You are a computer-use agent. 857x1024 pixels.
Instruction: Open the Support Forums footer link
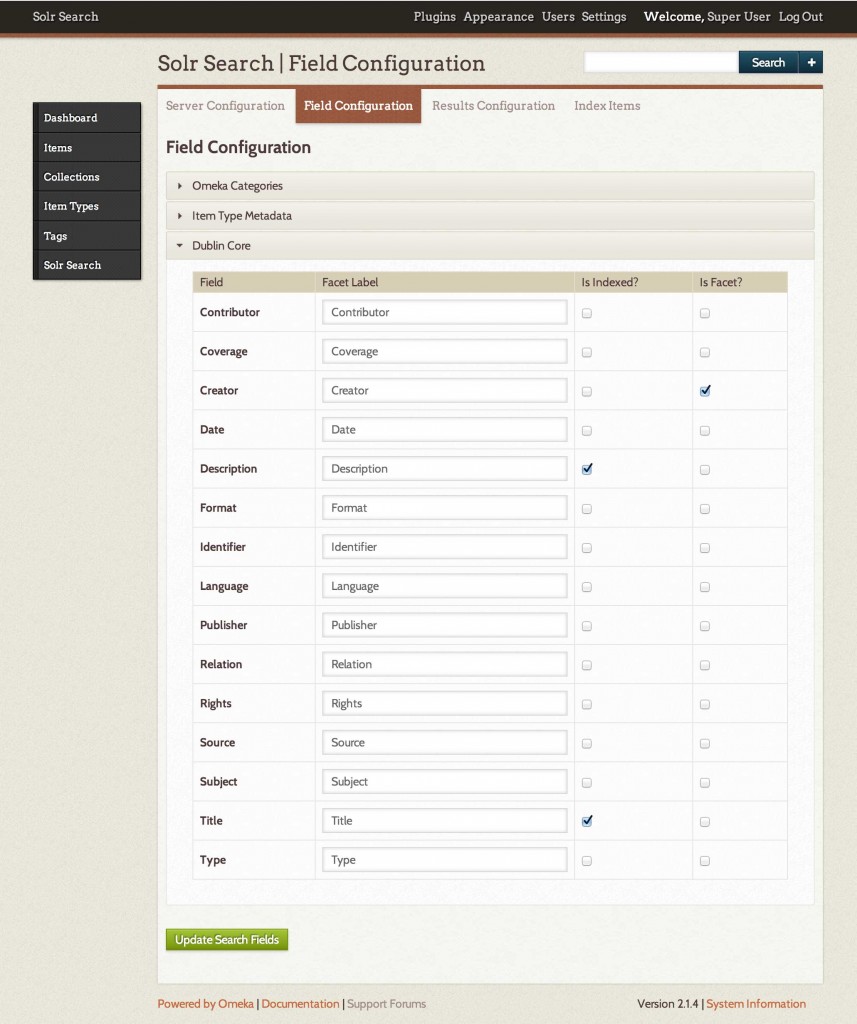click(x=386, y=1004)
